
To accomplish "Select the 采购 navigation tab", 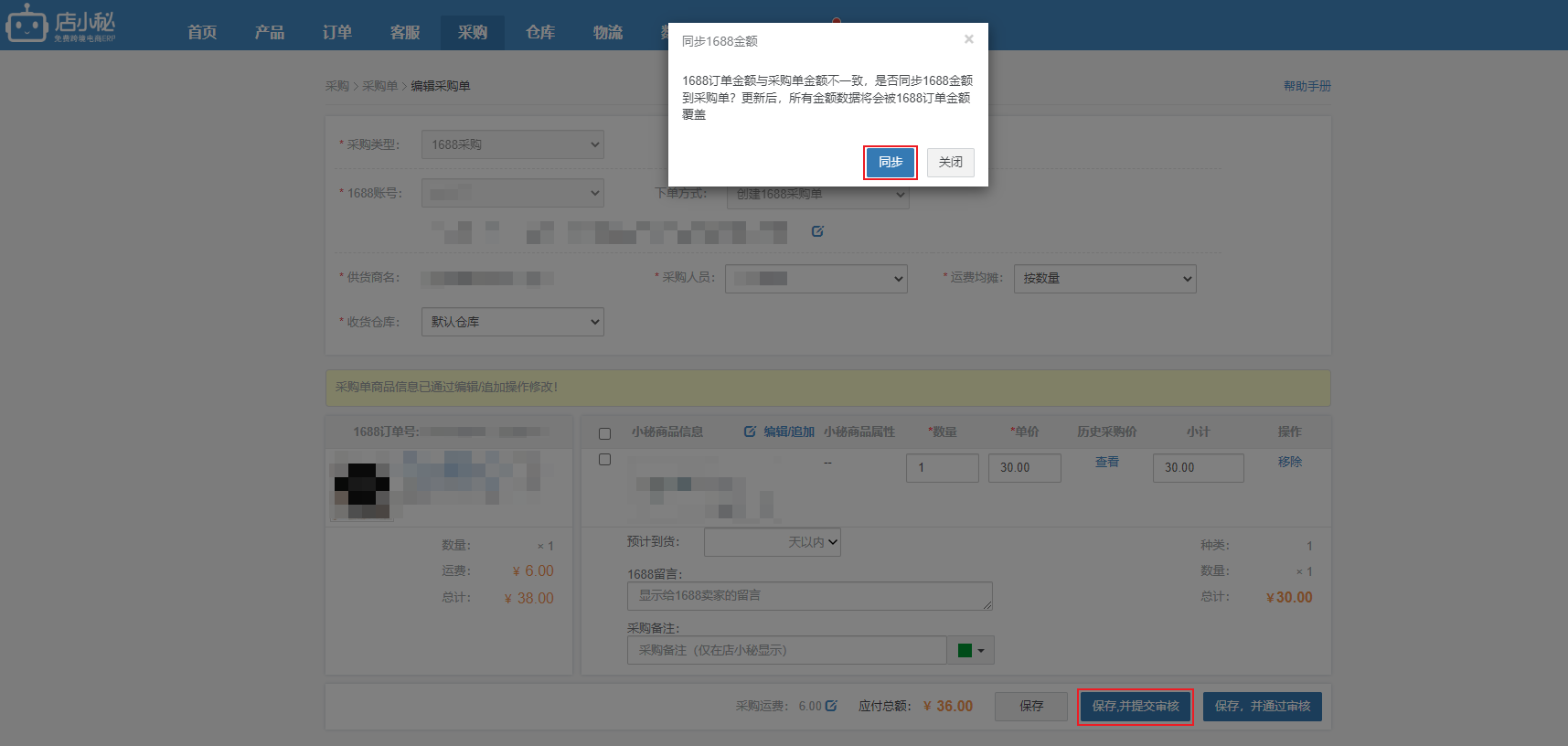I will (473, 33).
